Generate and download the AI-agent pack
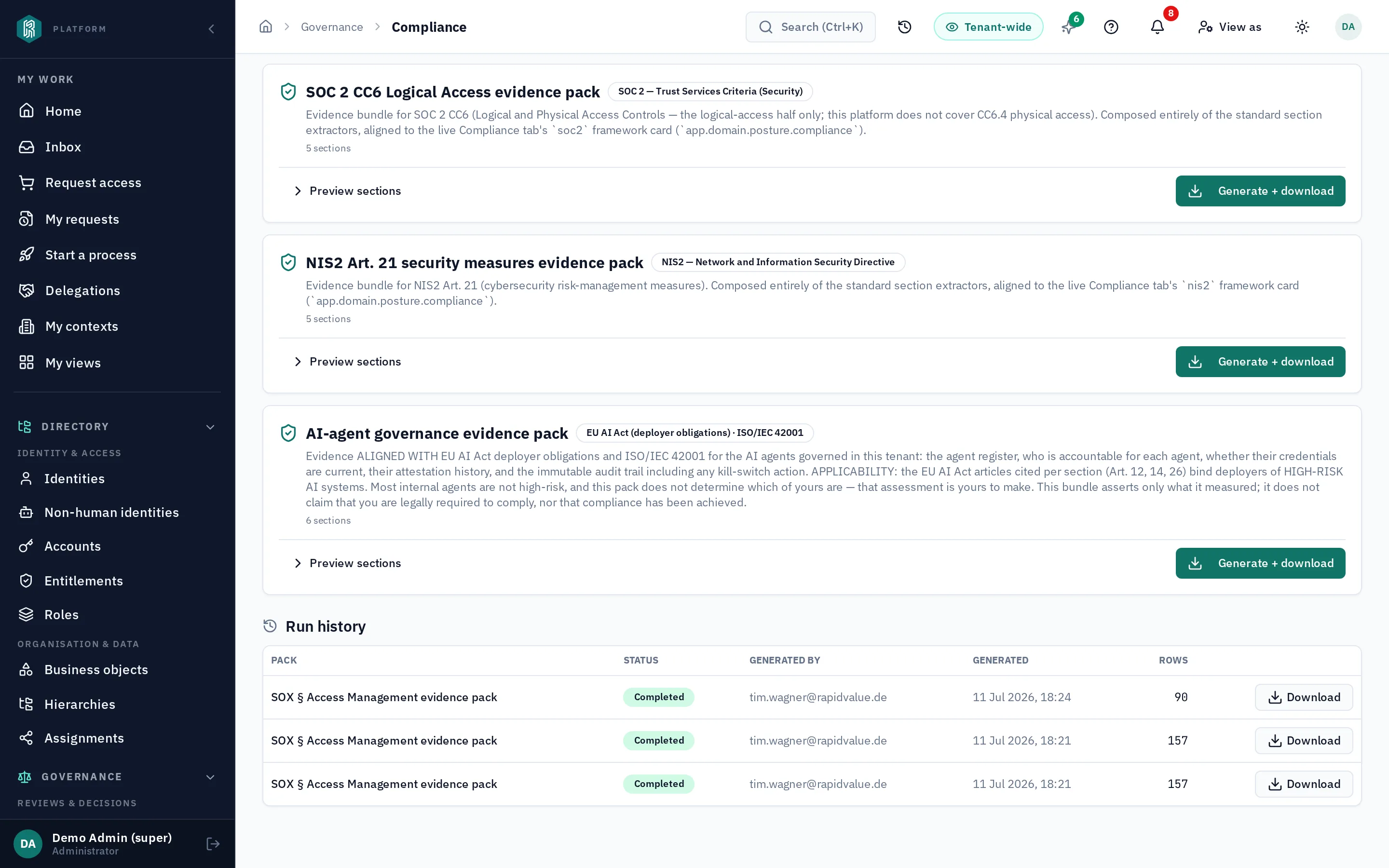1389x868 pixels. [1260, 563]
